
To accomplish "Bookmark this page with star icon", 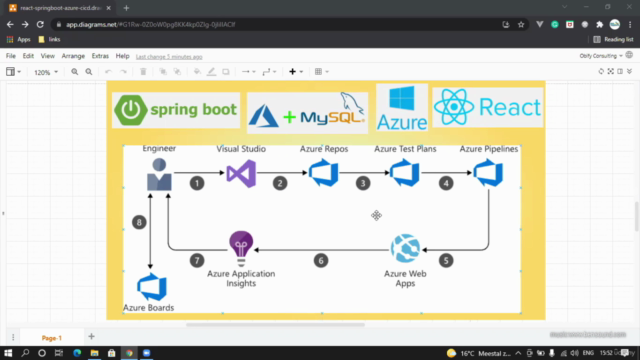I will click(x=521, y=24).
